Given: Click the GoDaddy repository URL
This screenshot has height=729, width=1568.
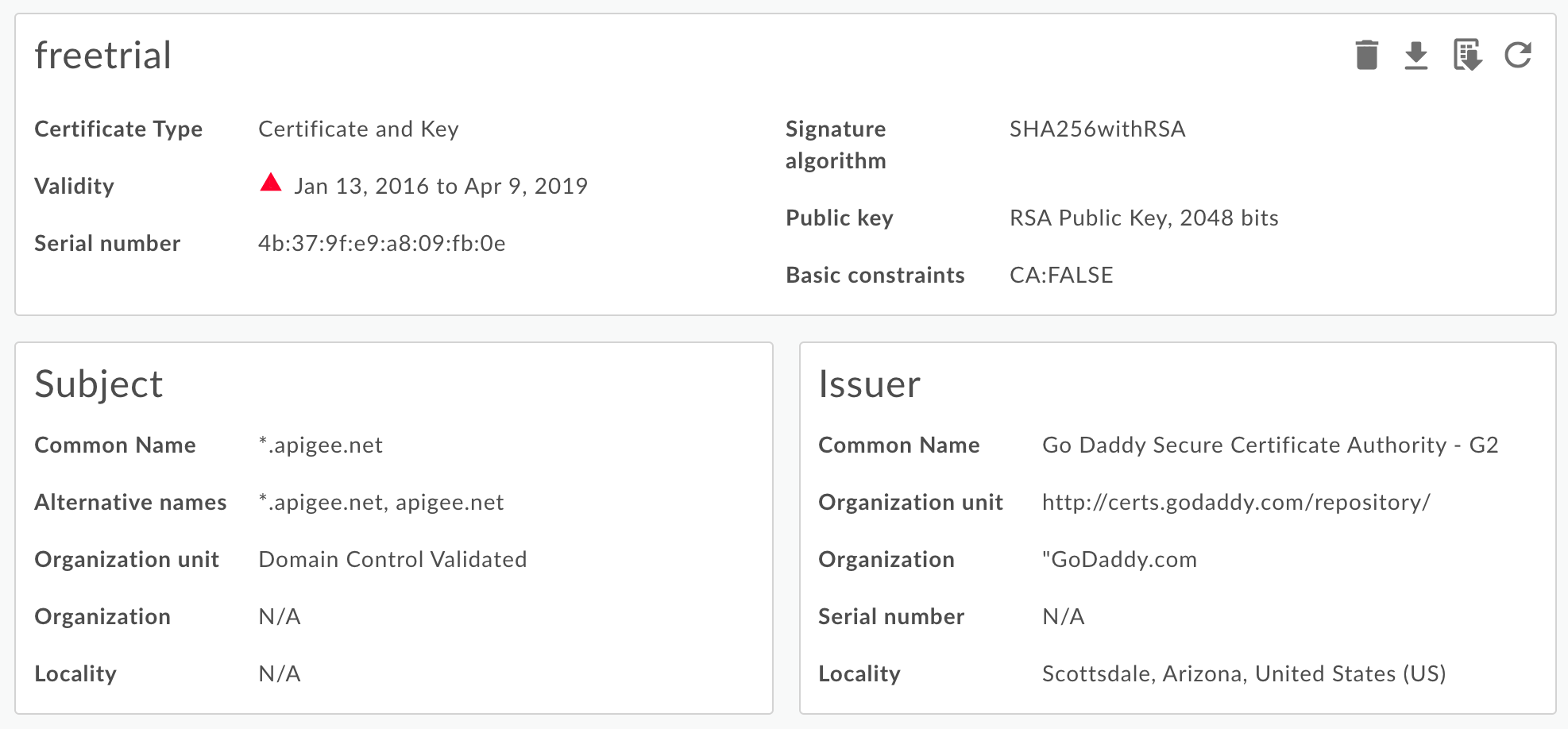Looking at the screenshot, I should [1236, 502].
